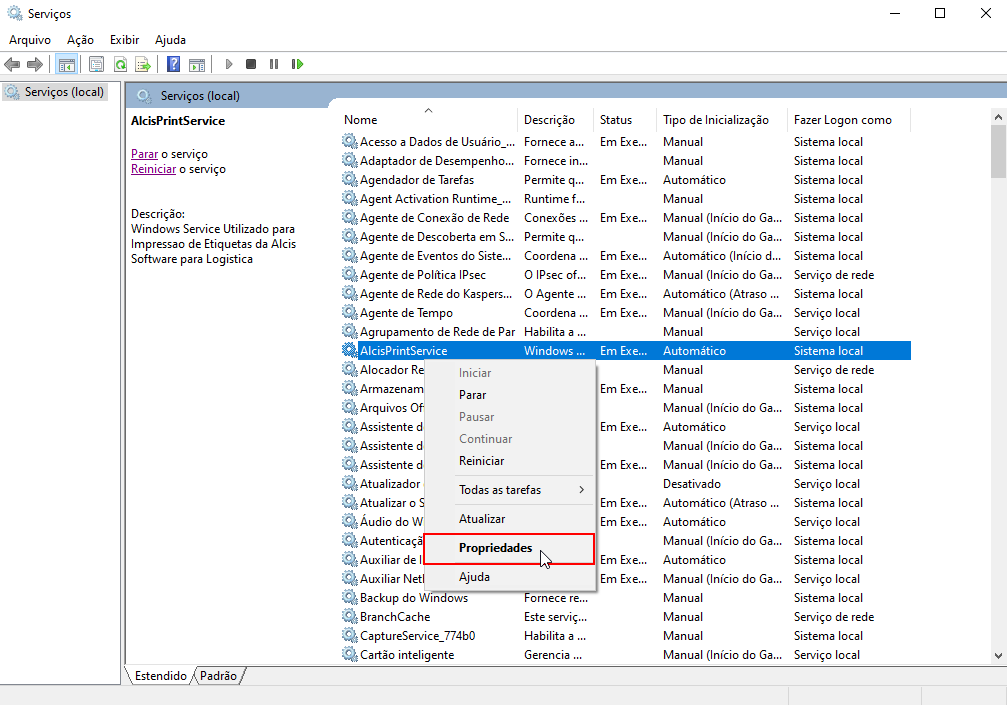
Task: Sort by the Descrição column header
Action: [555, 119]
